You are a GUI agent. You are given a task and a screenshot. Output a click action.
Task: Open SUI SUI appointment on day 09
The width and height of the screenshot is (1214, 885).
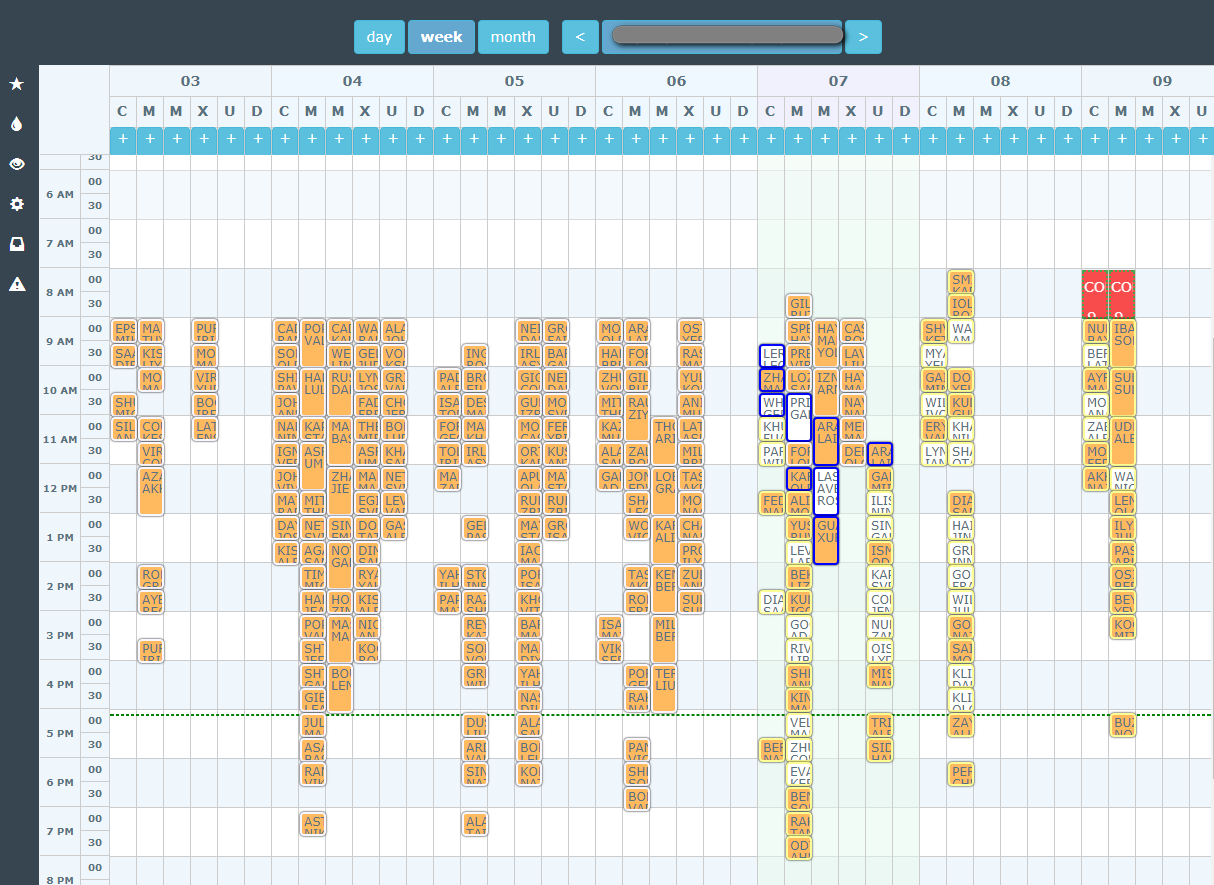(1123, 393)
